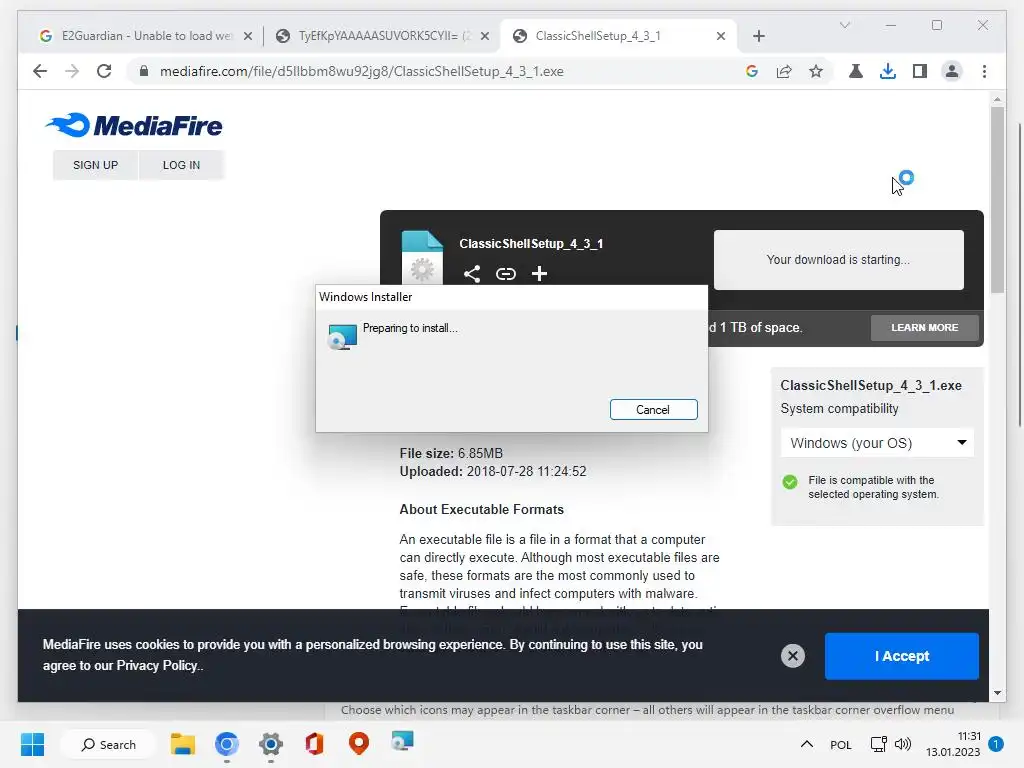Click About Executable Formats heading

click(481, 509)
